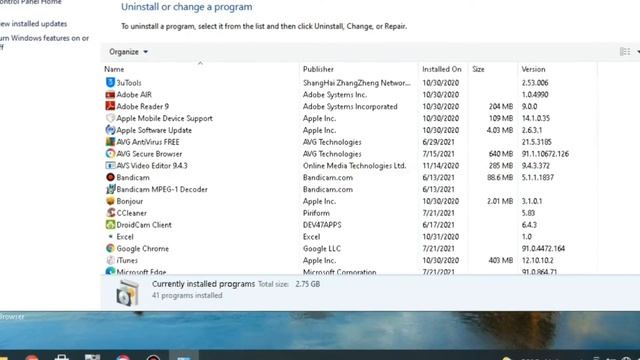Viewport: 640px width, 360px height.
Task: Click version '91.1.10672.126'
Action: (545, 154)
